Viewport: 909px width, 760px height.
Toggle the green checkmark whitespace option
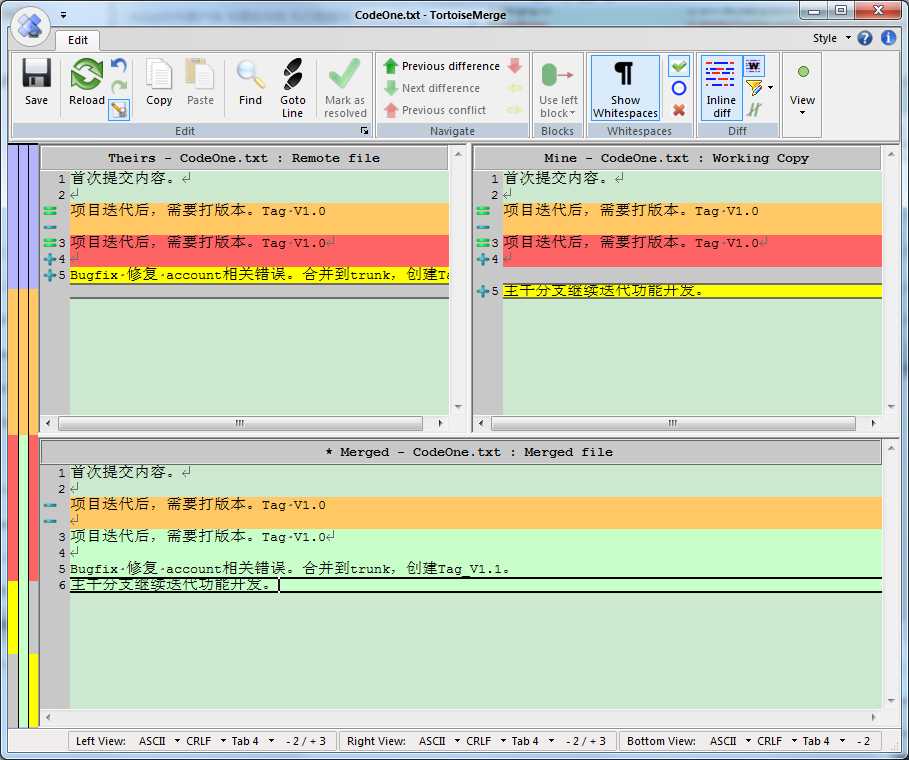pyautogui.click(x=679, y=66)
